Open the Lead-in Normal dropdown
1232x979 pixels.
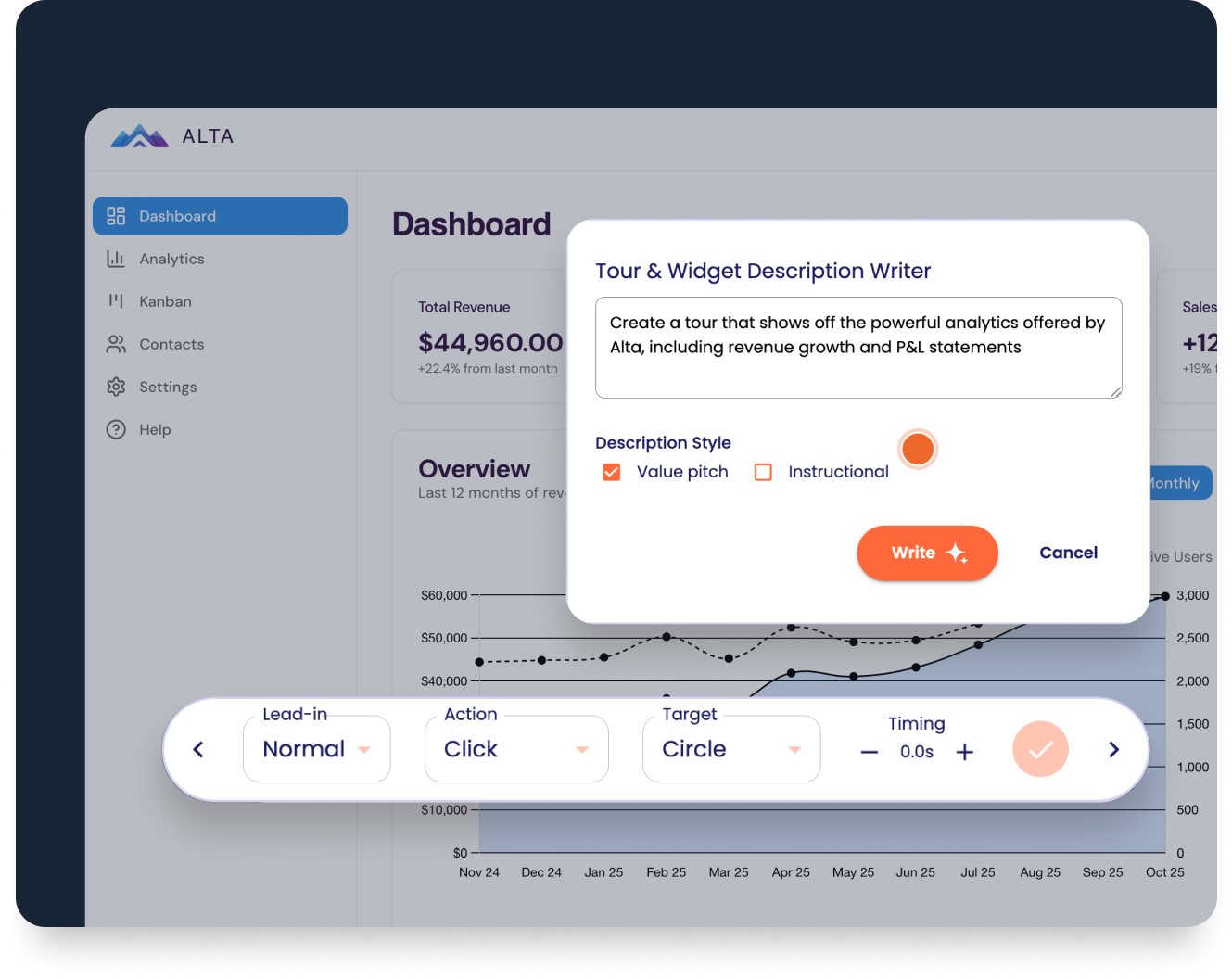pyautogui.click(x=316, y=749)
